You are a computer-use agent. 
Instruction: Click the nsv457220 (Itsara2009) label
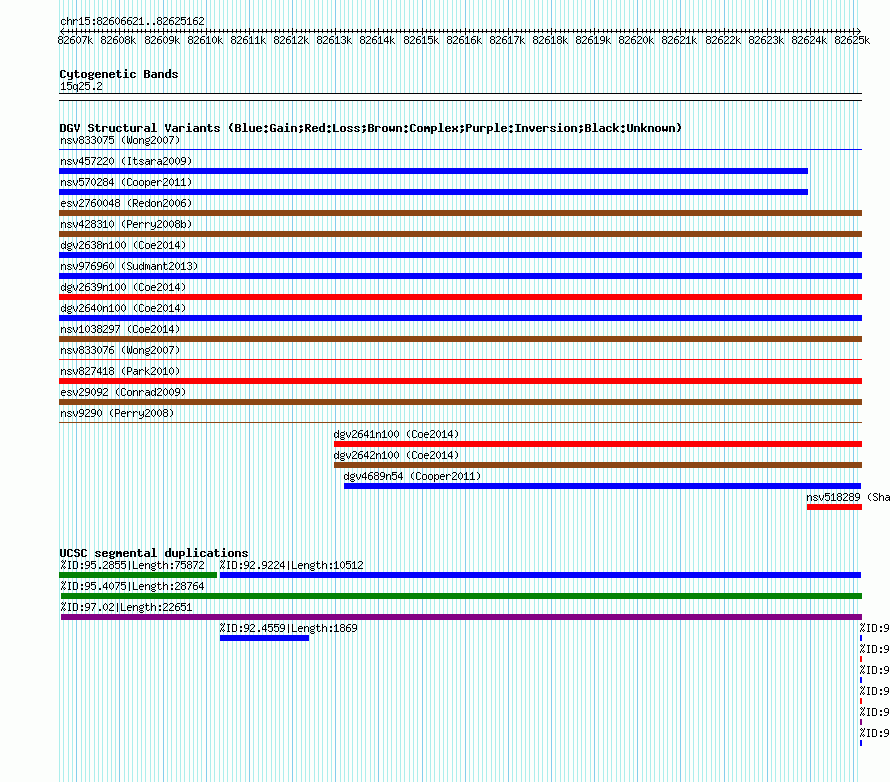pos(126,161)
